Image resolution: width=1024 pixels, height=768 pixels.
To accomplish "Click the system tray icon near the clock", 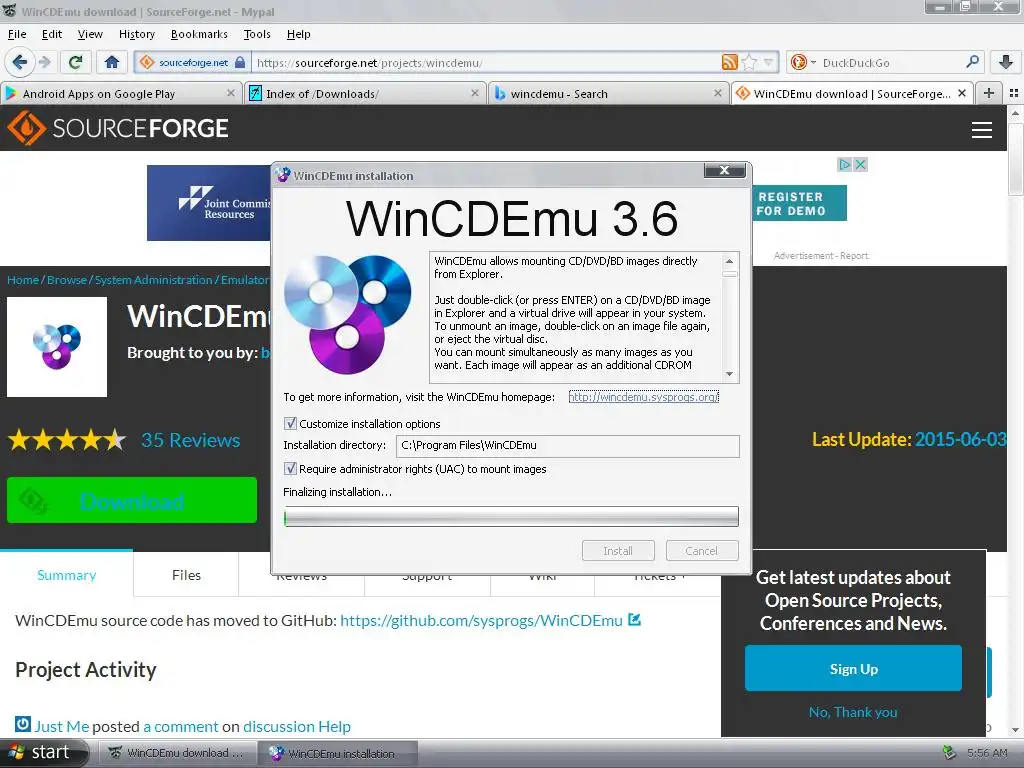I will click(x=950, y=753).
